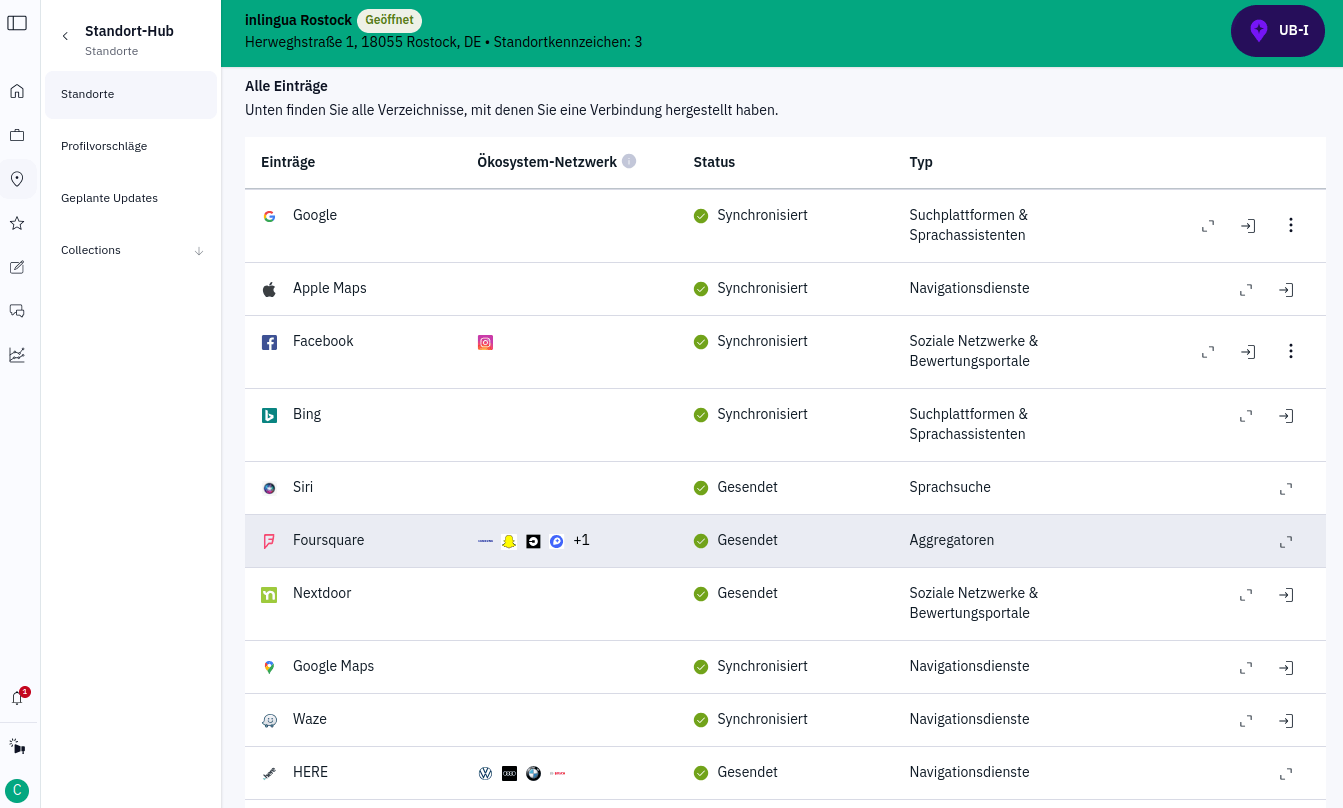Click the login arrow icon for Nextdoor

click(x=1286, y=595)
